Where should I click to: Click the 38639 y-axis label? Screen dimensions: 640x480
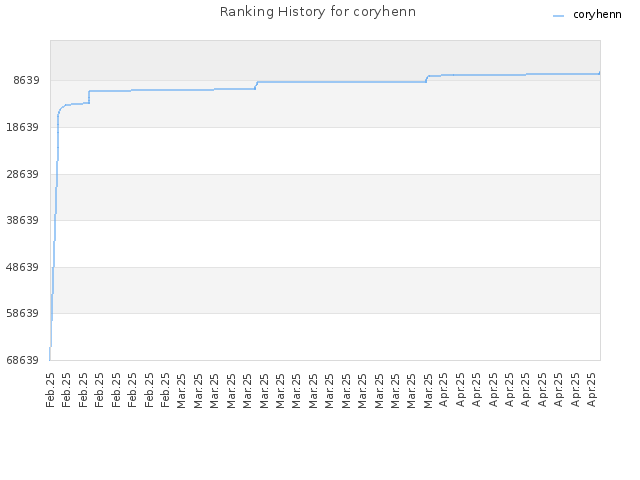tap(23, 220)
